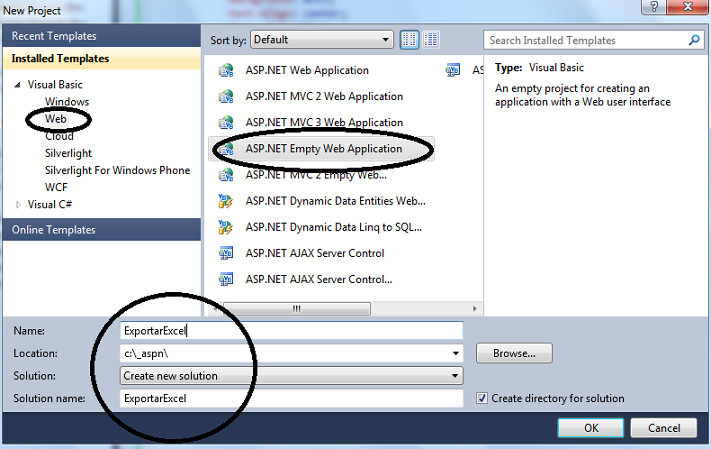
Task: Open the Sort by dropdown
Action: (321, 40)
